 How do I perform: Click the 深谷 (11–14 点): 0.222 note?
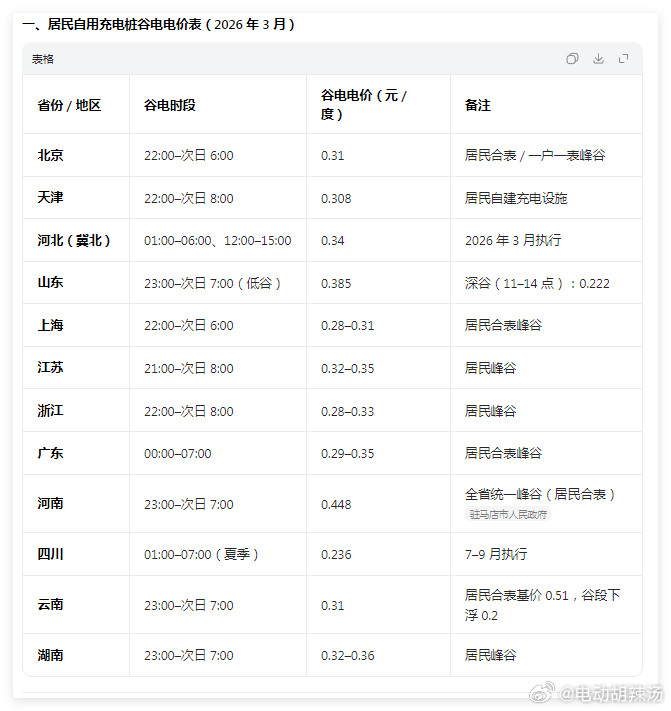point(537,283)
